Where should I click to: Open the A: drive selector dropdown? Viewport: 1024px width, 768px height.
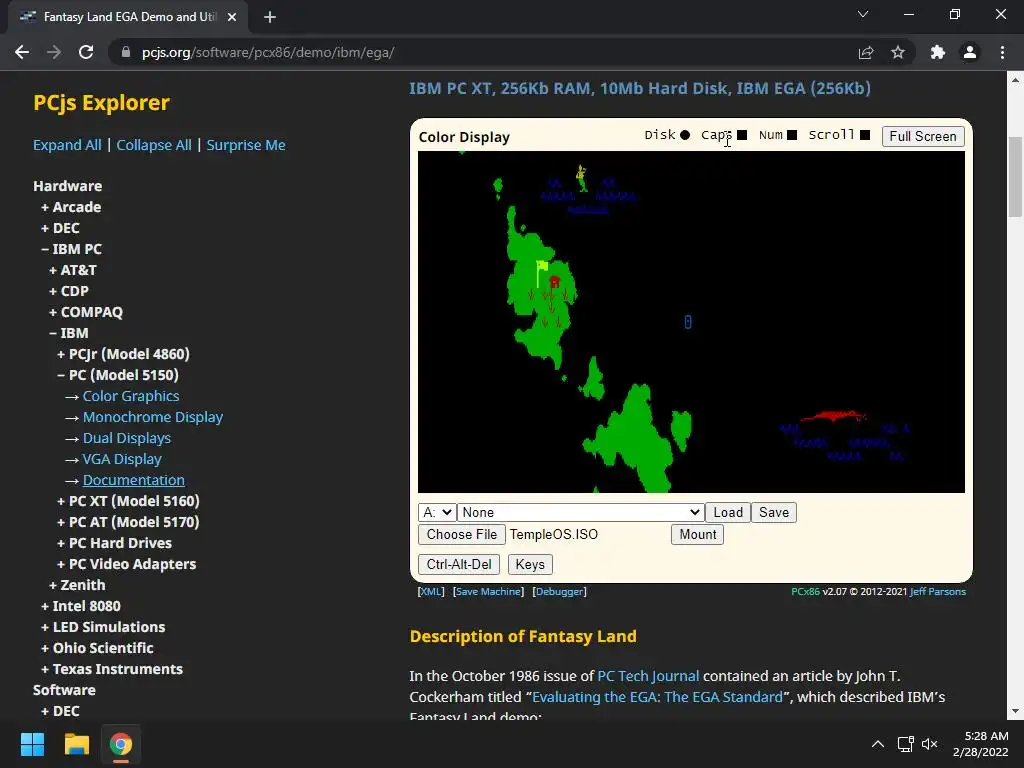click(x=436, y=512)
